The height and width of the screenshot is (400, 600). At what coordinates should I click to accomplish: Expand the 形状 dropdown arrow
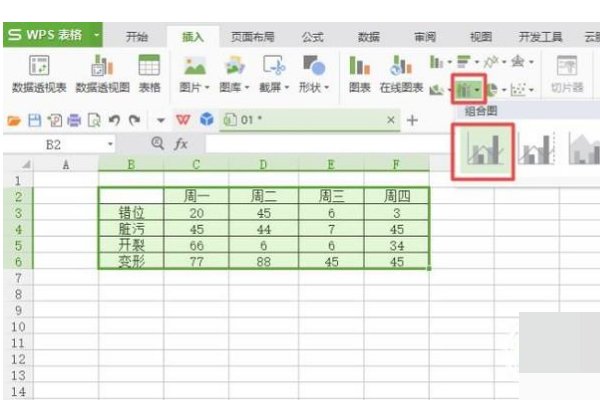click(326, 88)
